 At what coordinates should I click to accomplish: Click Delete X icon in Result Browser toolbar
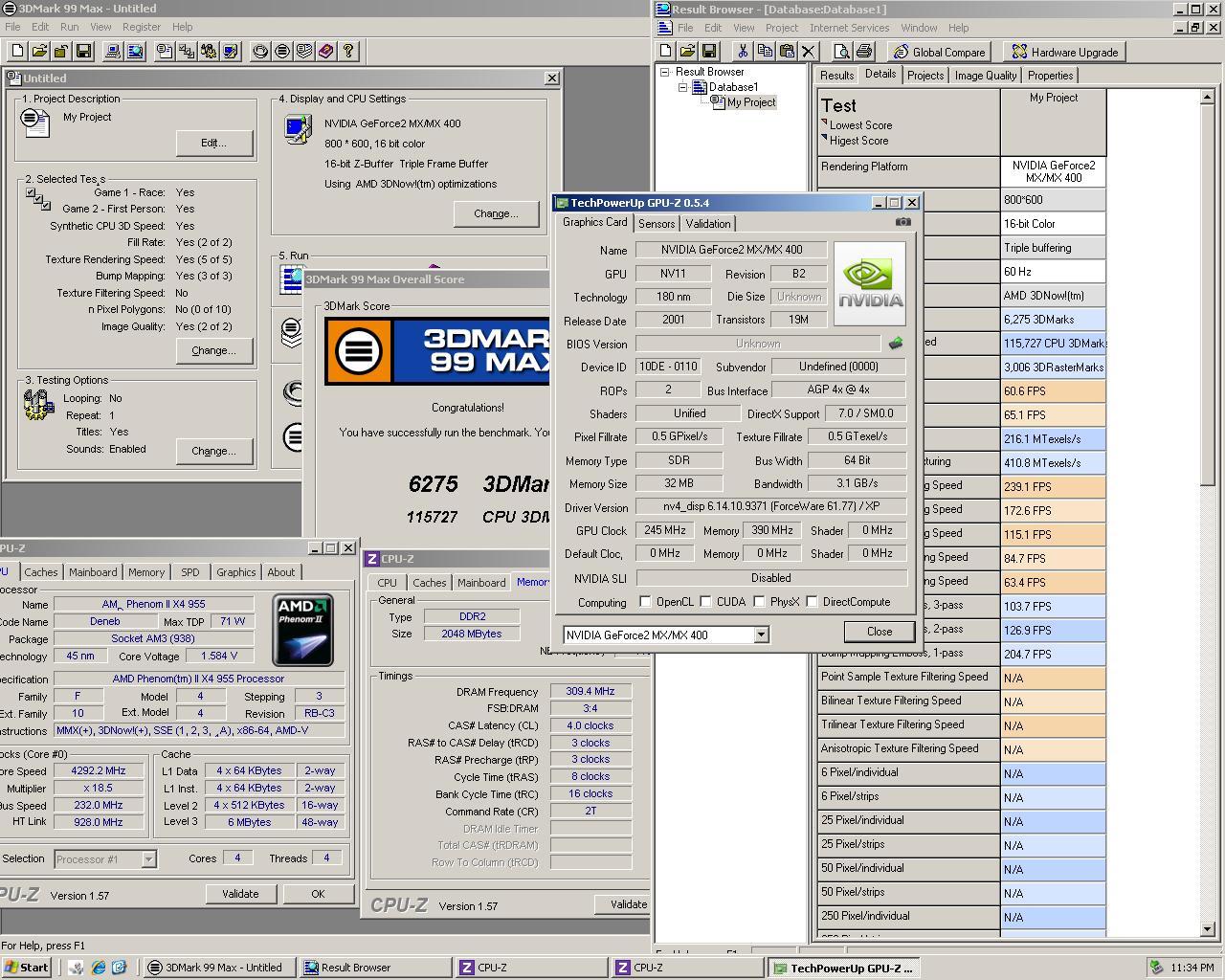coord(808,52)
